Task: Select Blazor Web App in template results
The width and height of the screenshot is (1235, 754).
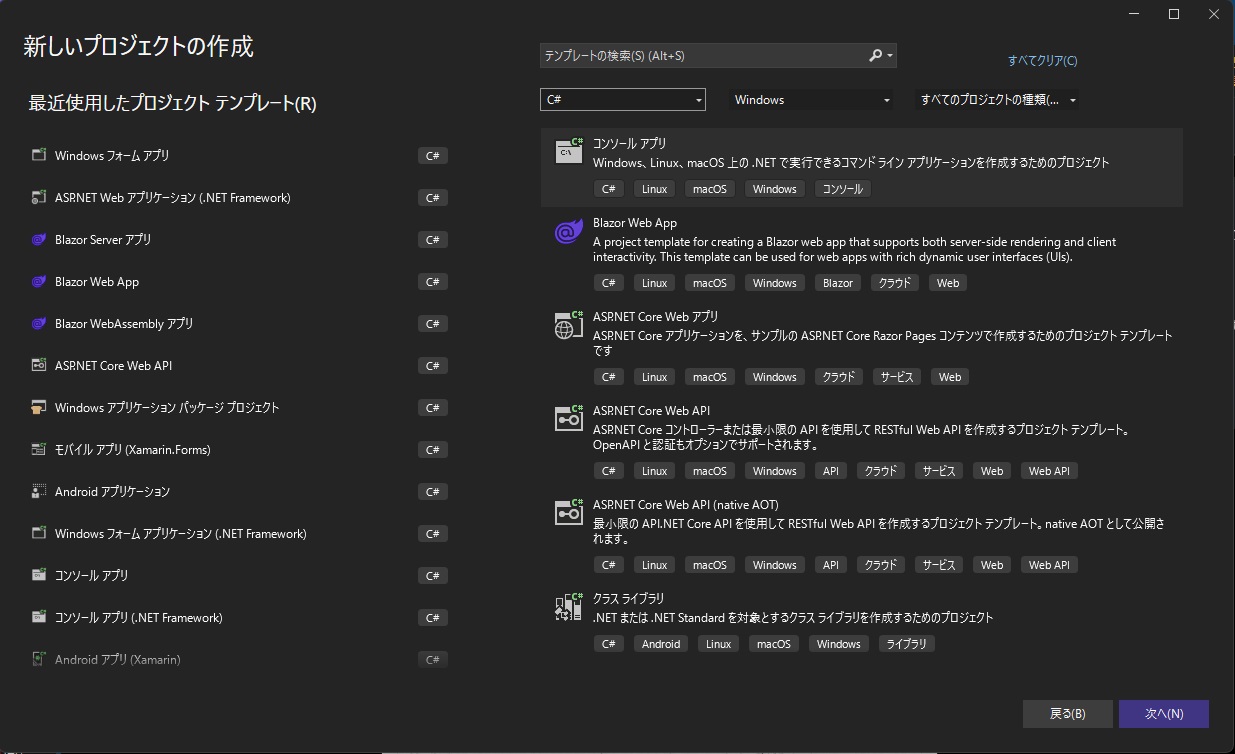Action: (x=635, y=223)
